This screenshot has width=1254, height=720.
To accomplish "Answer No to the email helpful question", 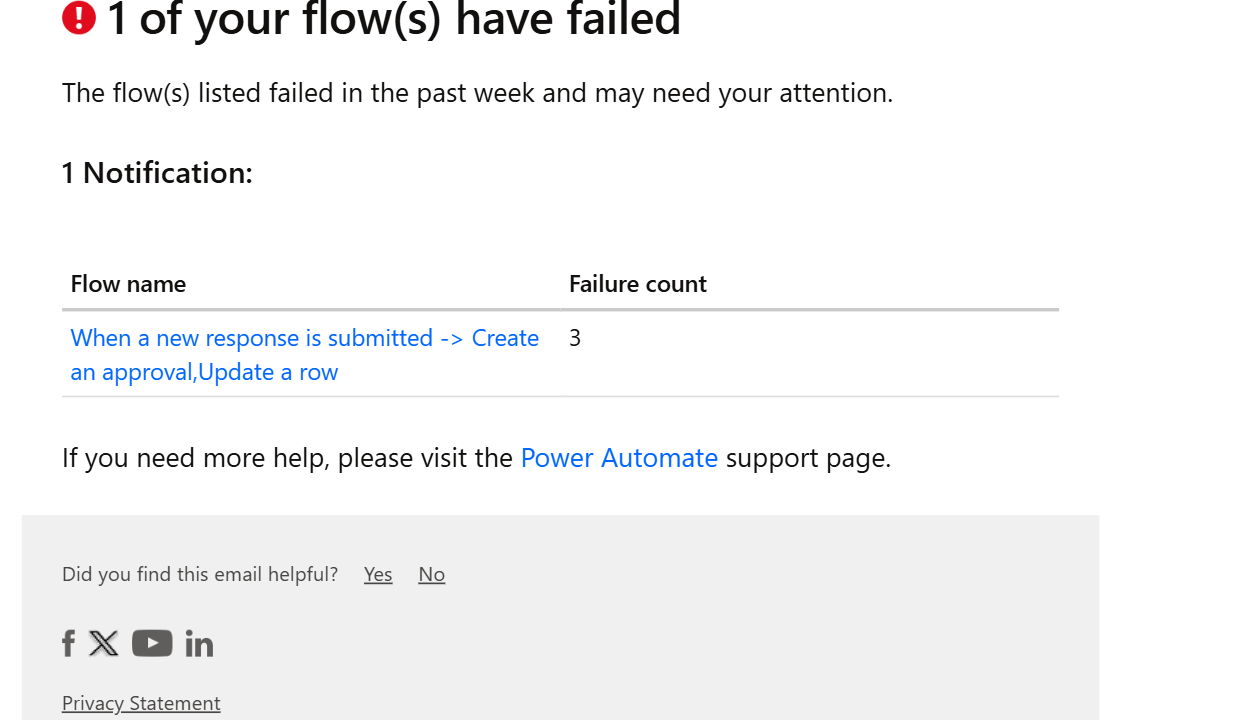I will pyautogui.click(x=431, y=574).
